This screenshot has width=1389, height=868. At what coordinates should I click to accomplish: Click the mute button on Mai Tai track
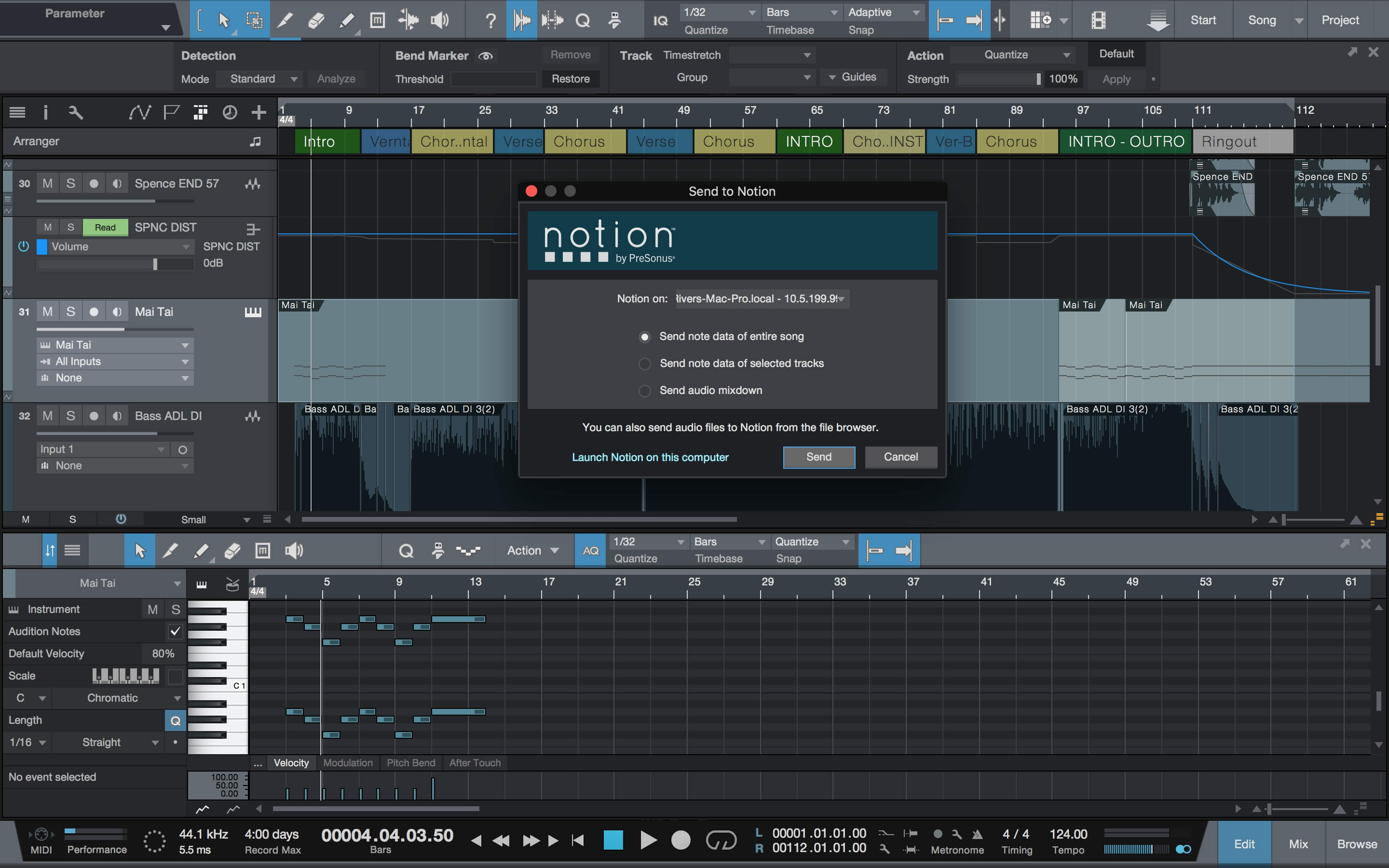[x=47, y=311]
